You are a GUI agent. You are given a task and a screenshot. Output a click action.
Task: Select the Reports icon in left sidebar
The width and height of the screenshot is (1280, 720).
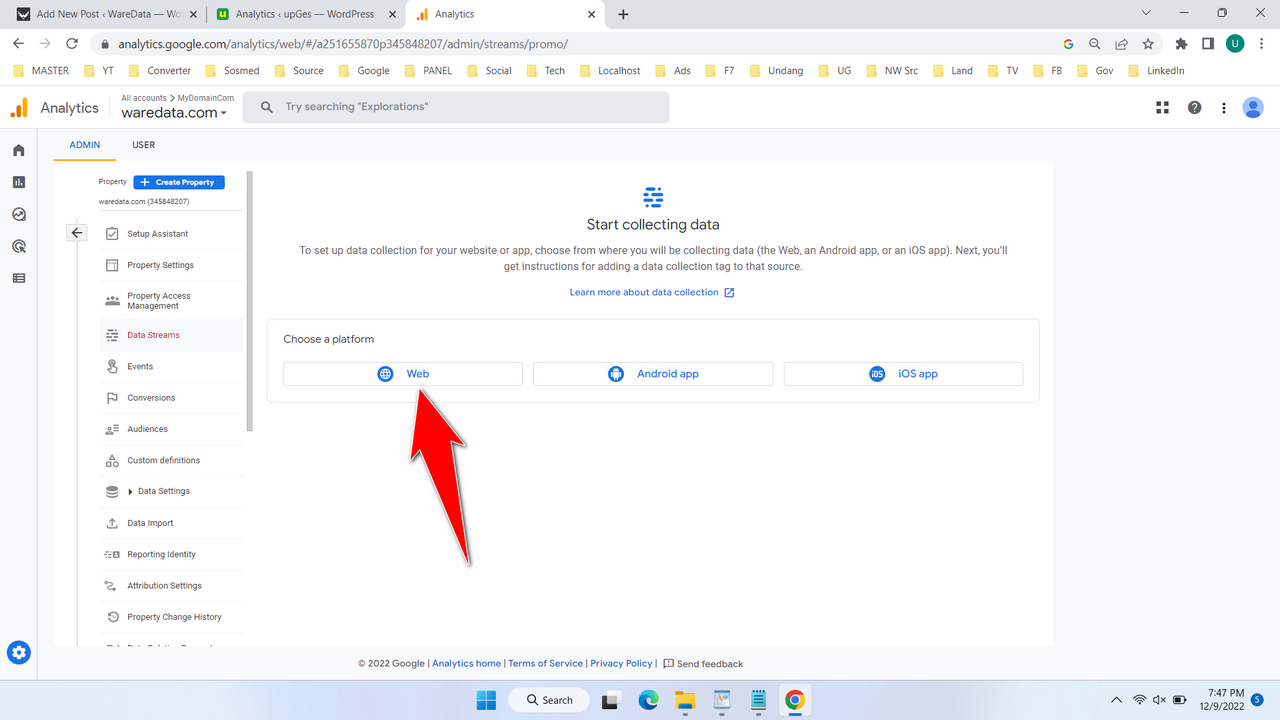[18, 182]
